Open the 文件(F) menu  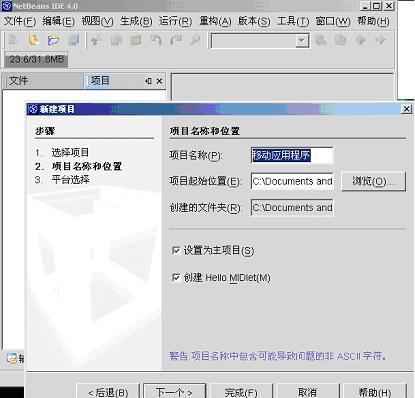point(20,21)
